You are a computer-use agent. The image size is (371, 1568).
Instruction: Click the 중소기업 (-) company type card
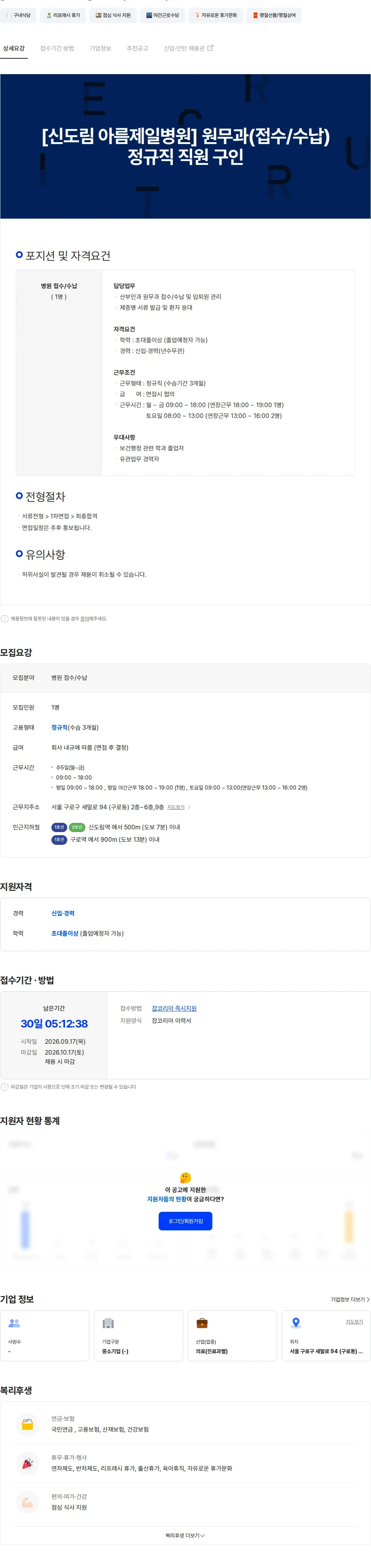pos(138,1335)
